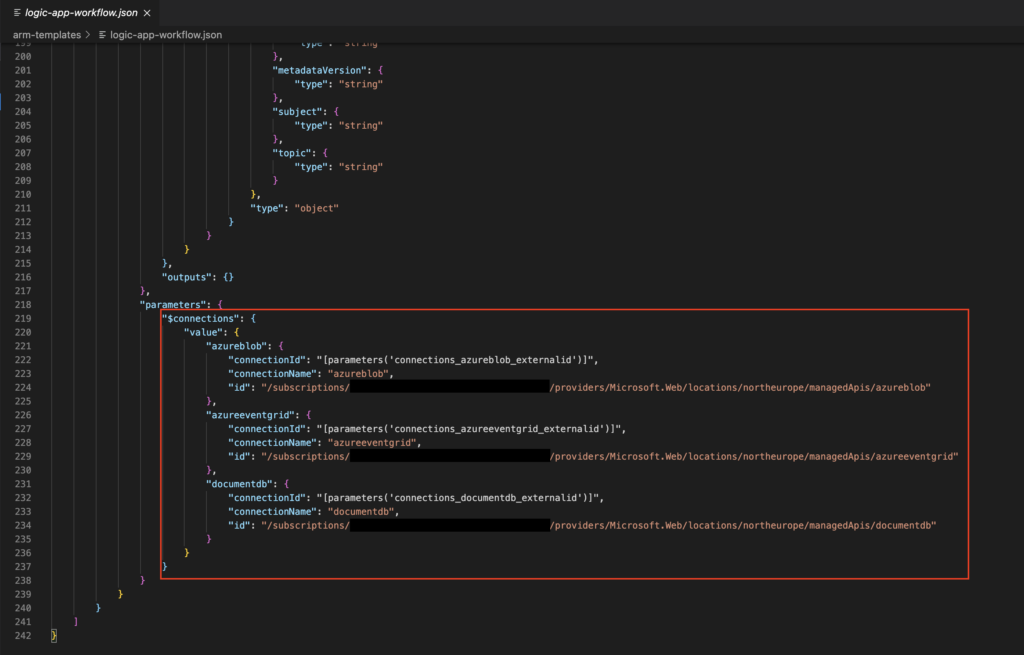The height and width of the screenshot is (655, 1024).
Task: Click the "connectionId" key on line 227
Action: [x=266, y=429]
